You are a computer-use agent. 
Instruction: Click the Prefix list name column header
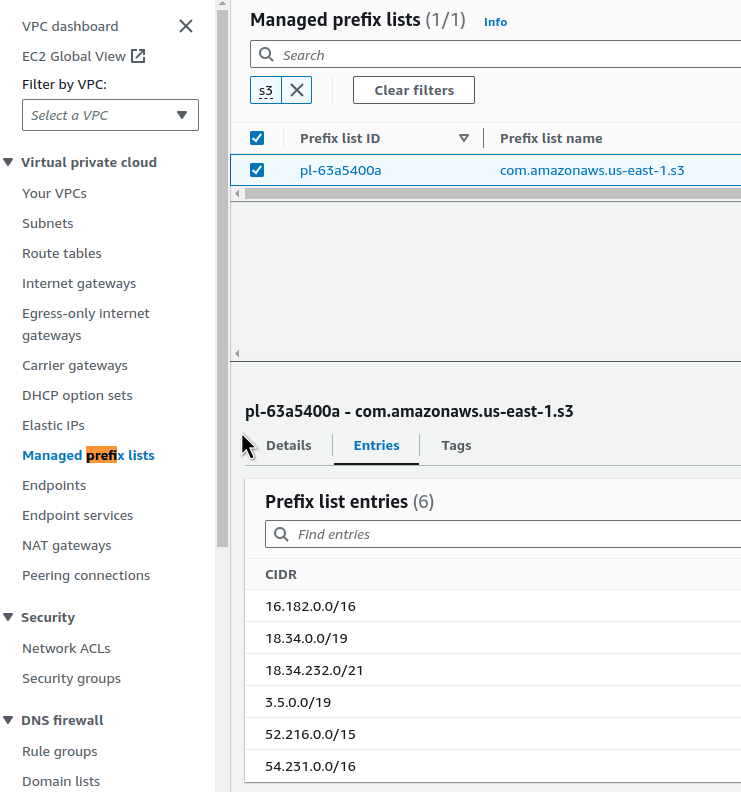pyautogui.click(x=551, y=138)
